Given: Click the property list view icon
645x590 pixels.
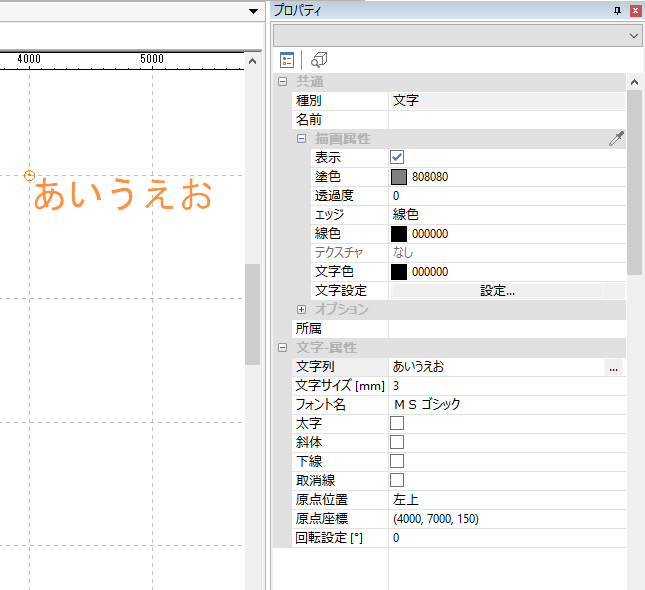Looking at the screenshot, I should click(287, 60).
